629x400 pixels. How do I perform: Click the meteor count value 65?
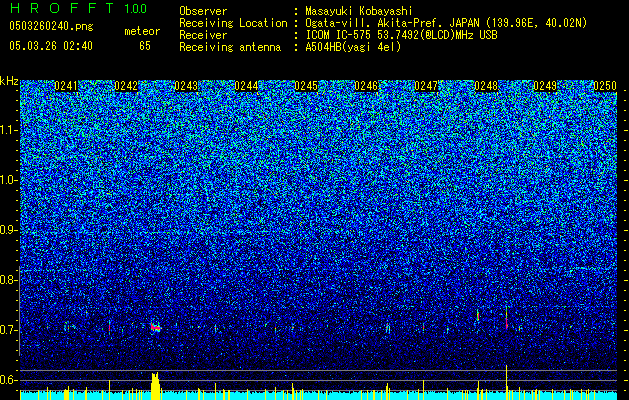click(x=145, y=46)
